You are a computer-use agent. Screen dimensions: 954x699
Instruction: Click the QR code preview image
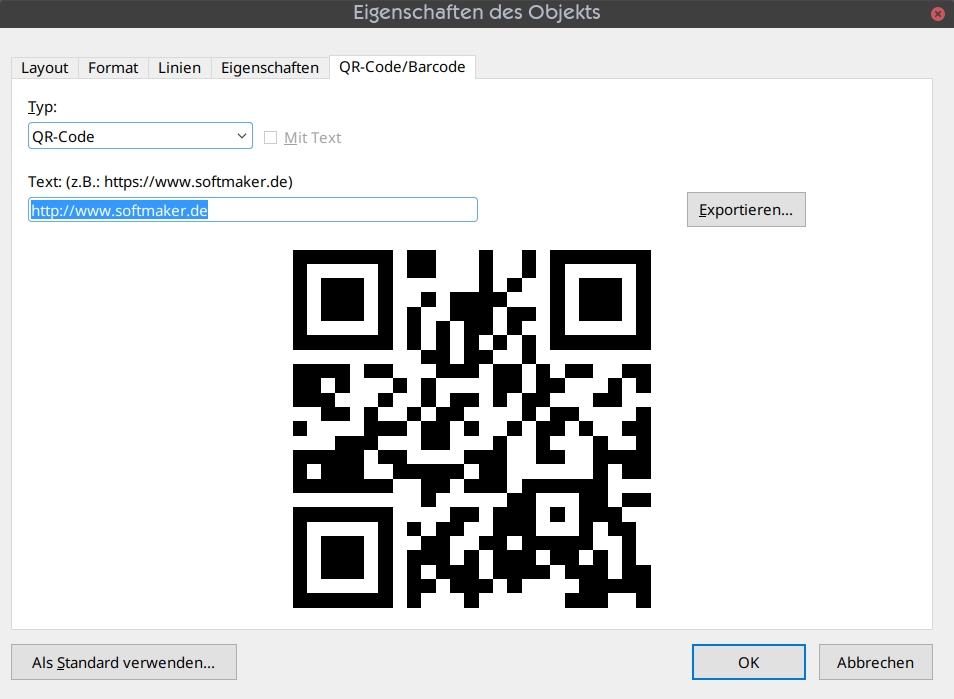click(x=472, y=428)
